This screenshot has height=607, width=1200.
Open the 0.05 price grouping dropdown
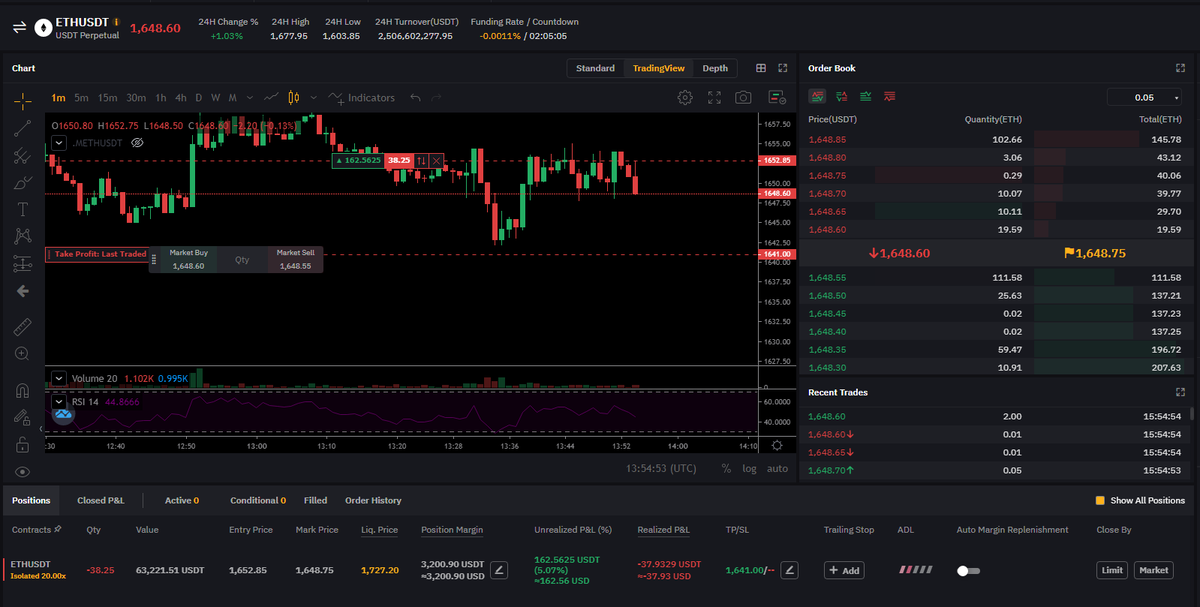[x=1145, y=97]
